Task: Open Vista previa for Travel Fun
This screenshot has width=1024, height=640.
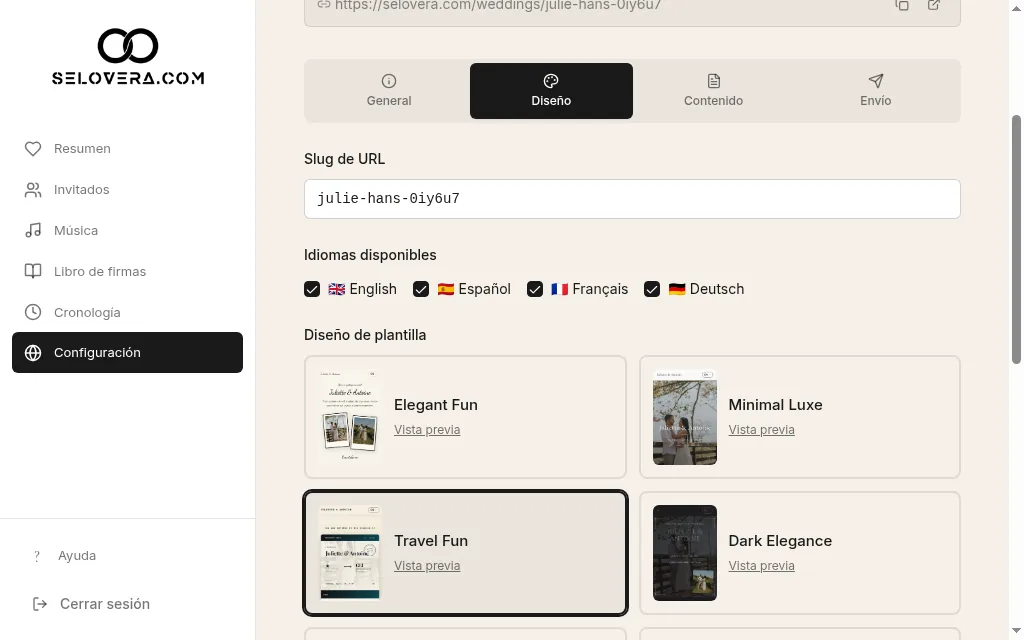Action: pyautogui.click(x=427, y=566)
